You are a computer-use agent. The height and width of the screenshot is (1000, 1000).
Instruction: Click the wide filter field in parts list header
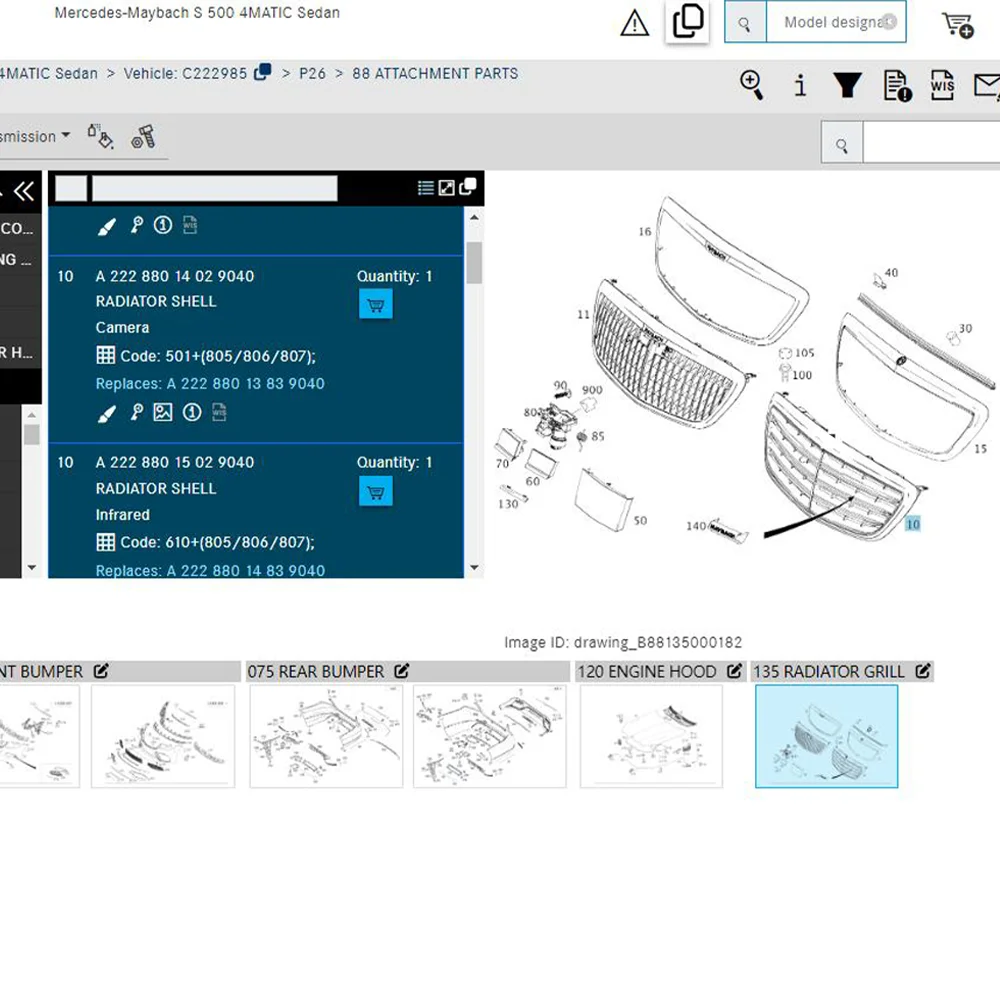(215, 189)
